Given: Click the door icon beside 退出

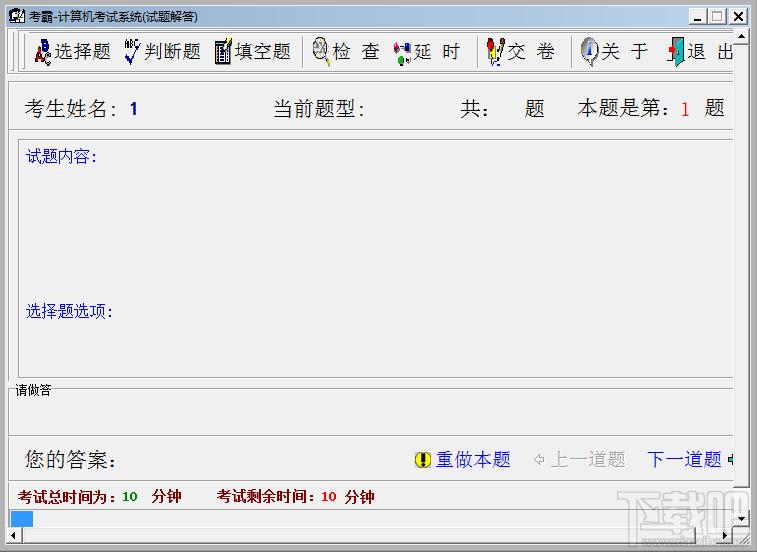Looking at the screenshot, I should click(x=676, y=52).
